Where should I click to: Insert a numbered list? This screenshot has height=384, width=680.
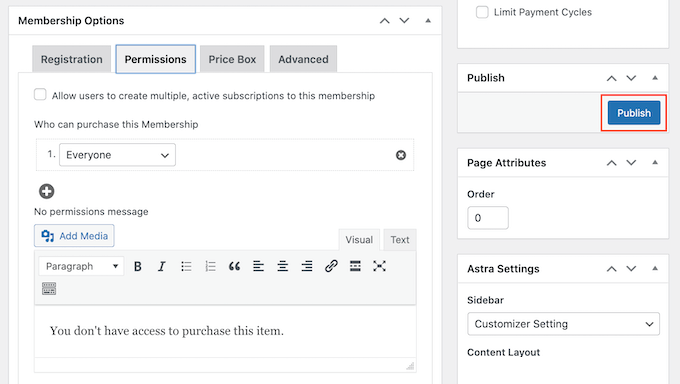pyautogui.click(x=210, y=266)
